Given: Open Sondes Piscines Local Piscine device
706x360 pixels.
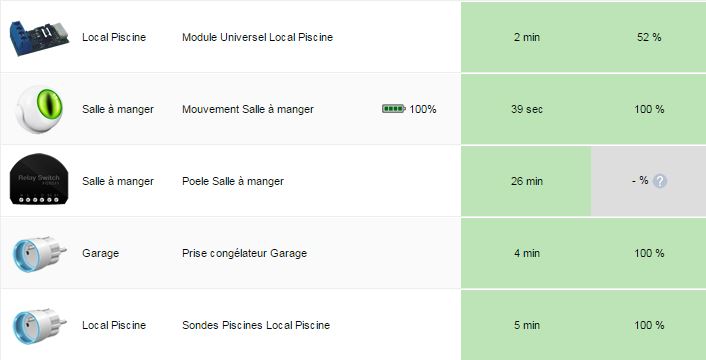Looking at the screenshot, I should pos(256,325).
